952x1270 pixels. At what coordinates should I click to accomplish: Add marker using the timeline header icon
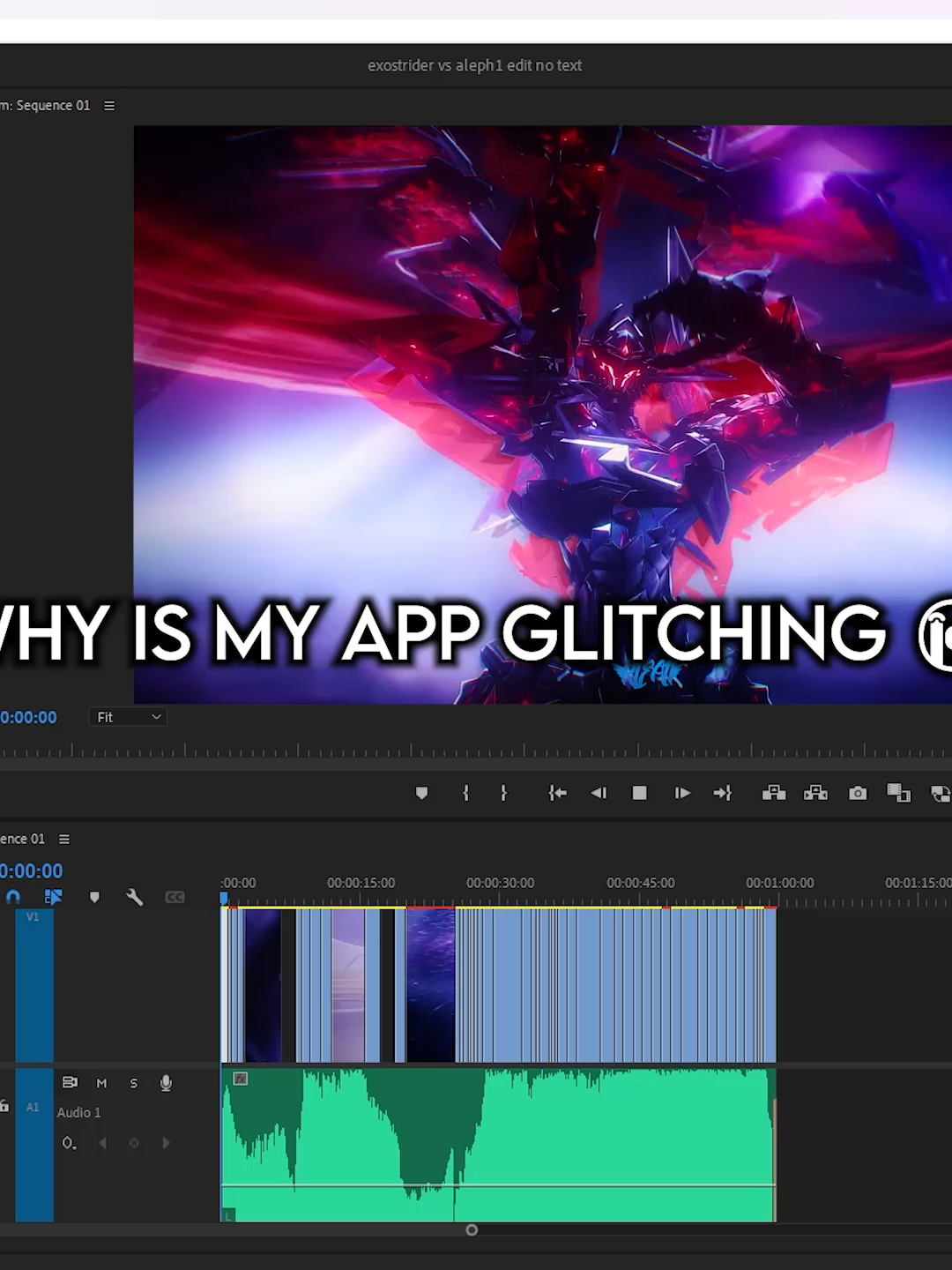click(x=94, y=897)
